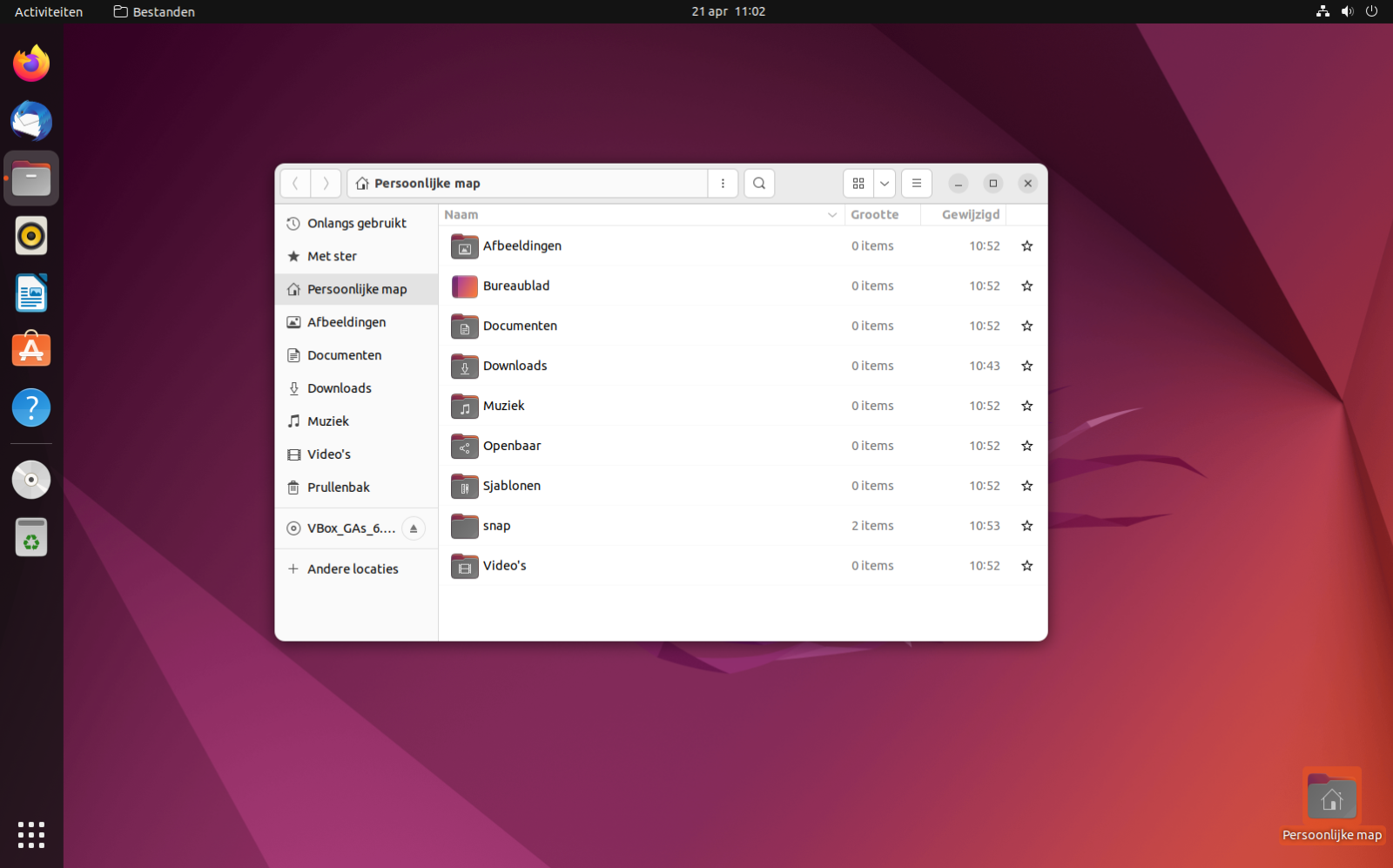The image size is (1393, 868).
Task: Click Andere locaties in sidebar
Action: (x=352, y=569)
